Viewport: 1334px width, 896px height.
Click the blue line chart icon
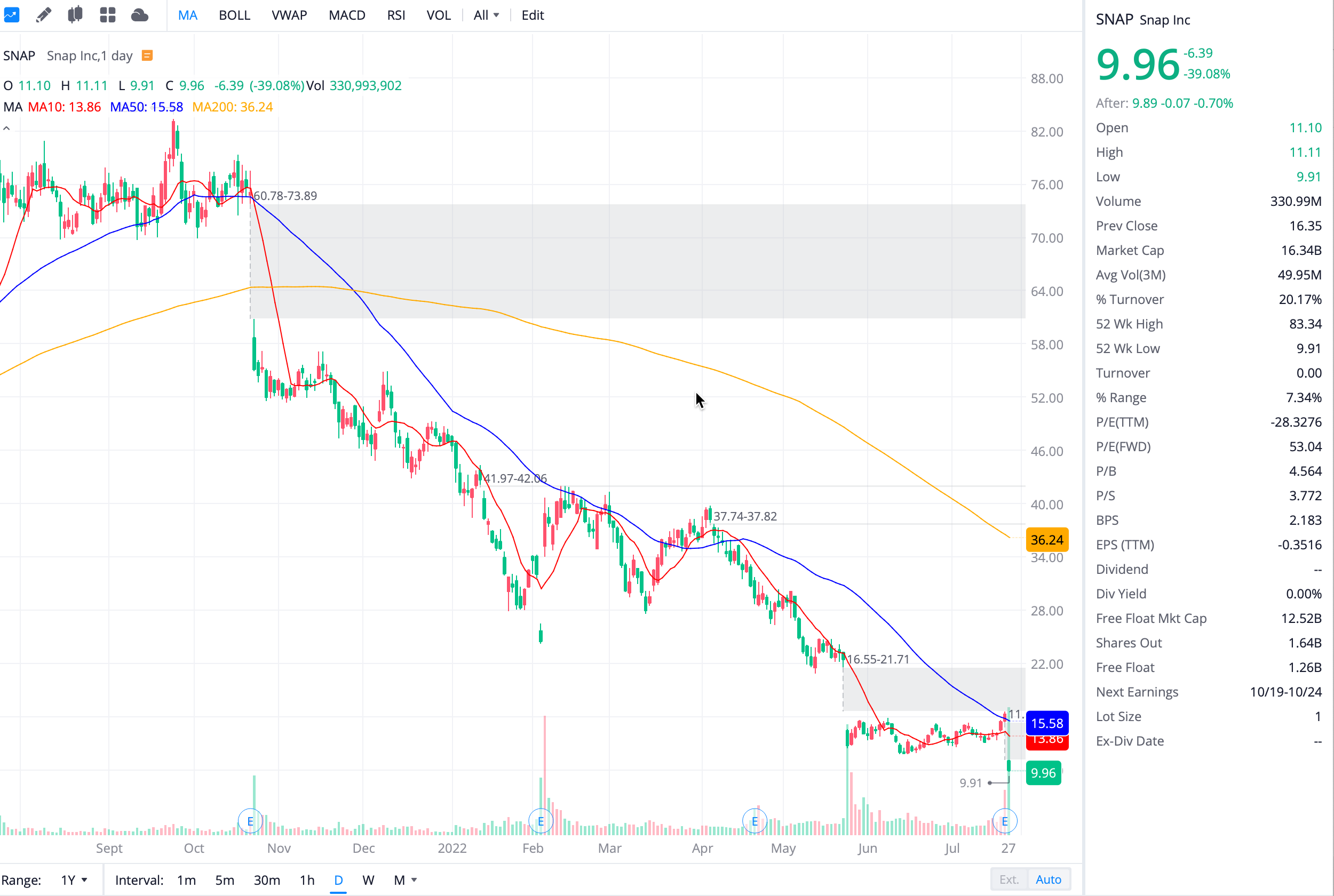(11, 15)
